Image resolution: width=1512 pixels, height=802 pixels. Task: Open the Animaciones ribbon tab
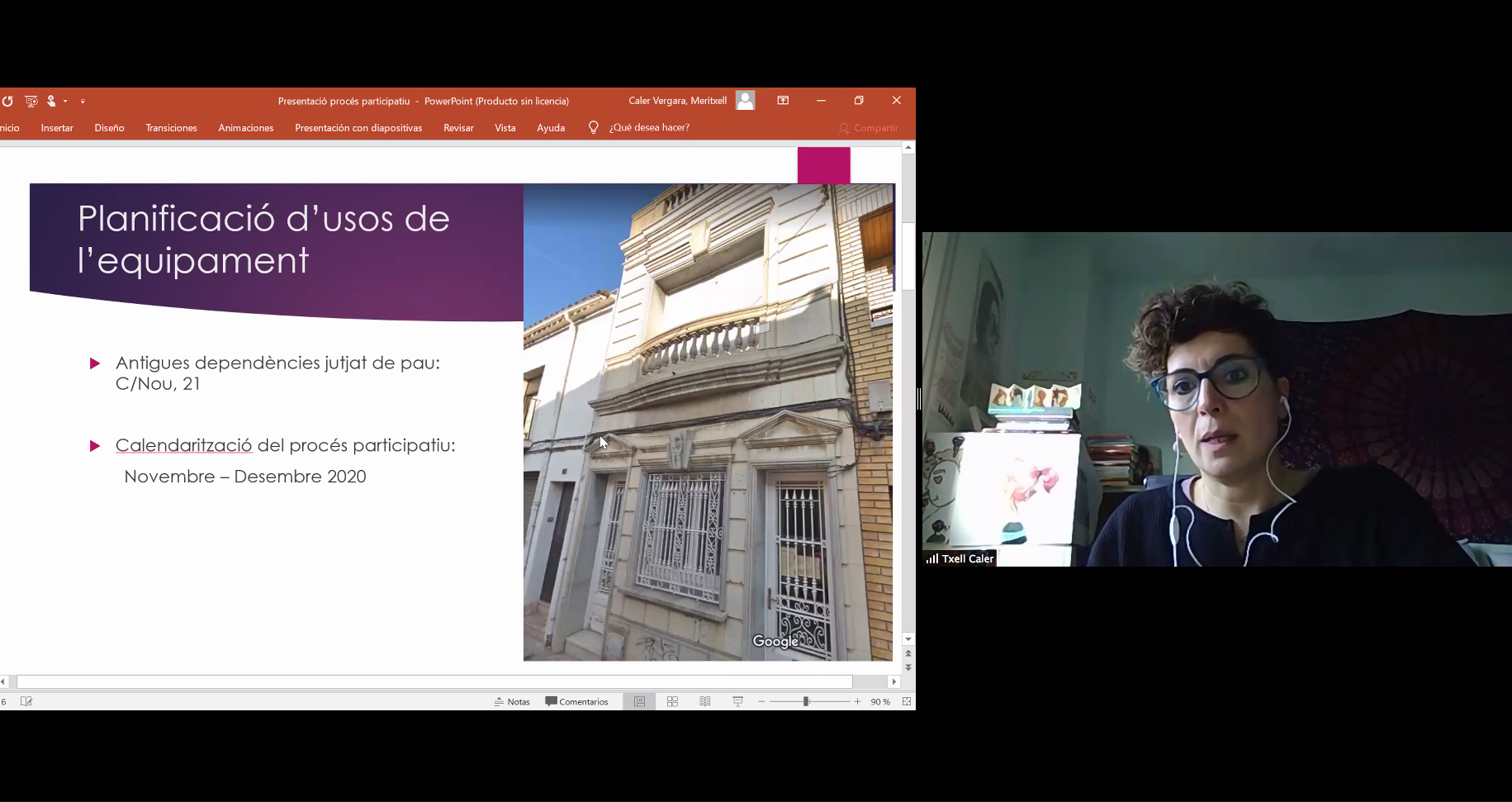point(245,128)
